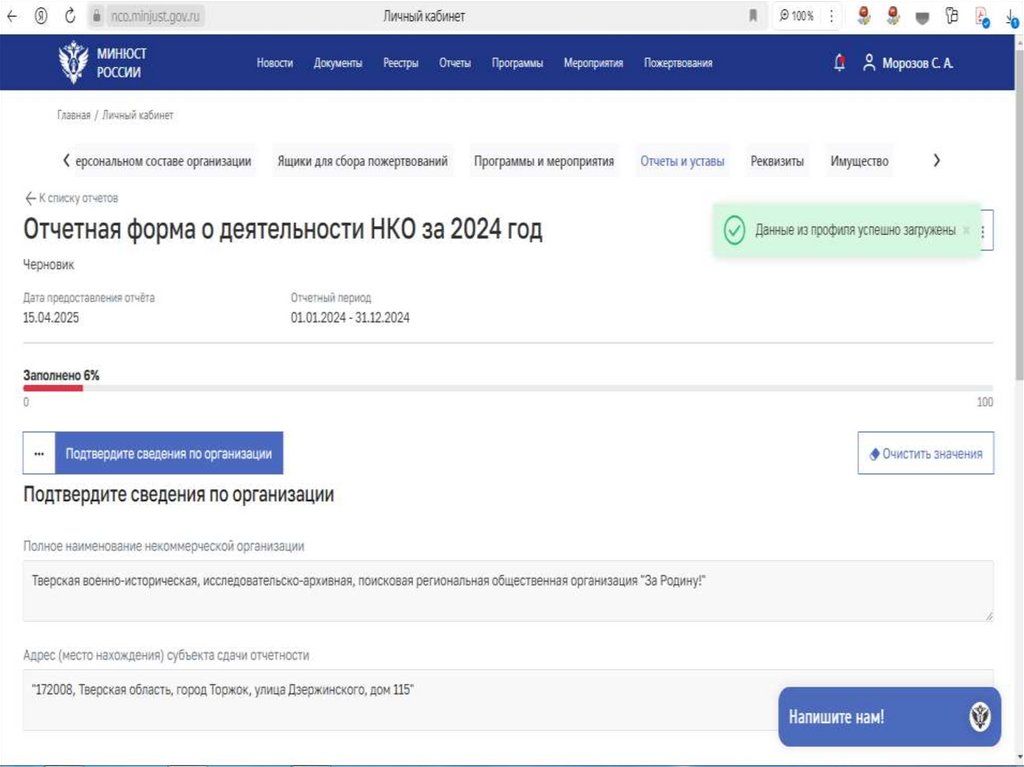Click the Главная breadcrumb link
This screenshot has height=767, width=1024.
[74, 115]
